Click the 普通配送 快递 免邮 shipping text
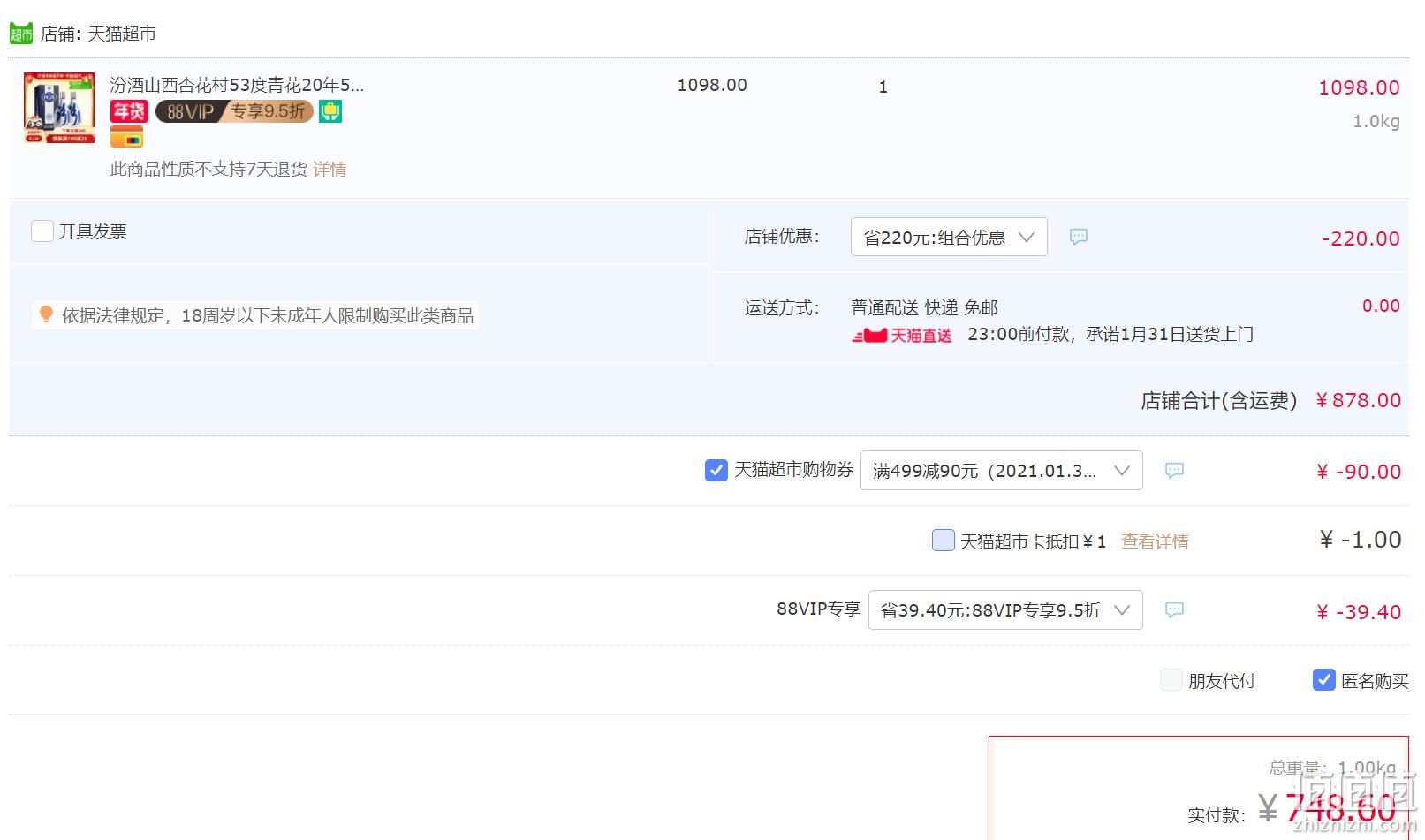 point(924,307)
